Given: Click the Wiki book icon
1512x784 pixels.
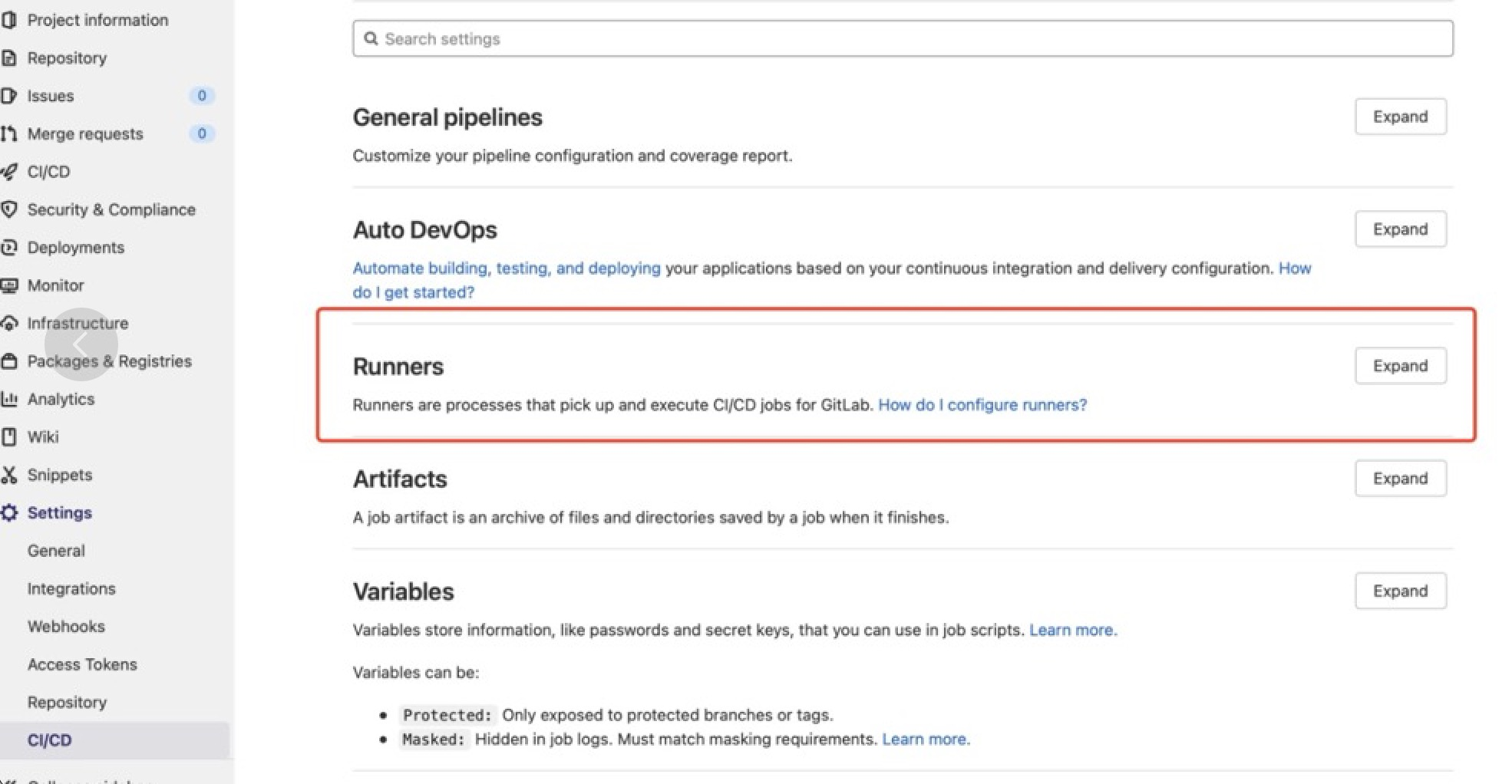Looking at the screenshot, I should click(x=8, y=436).
